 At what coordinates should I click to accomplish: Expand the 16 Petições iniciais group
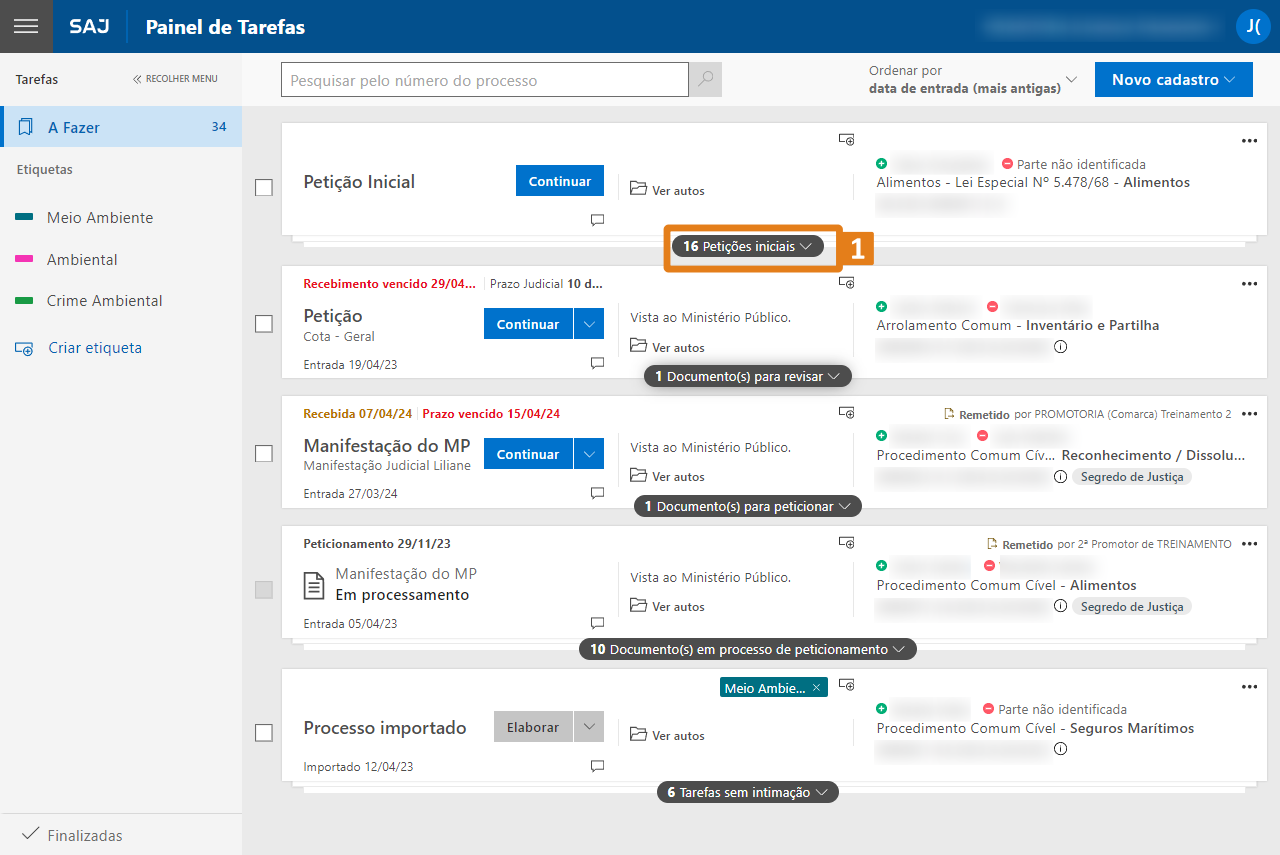pyautogui.click(x=747, y=246)
